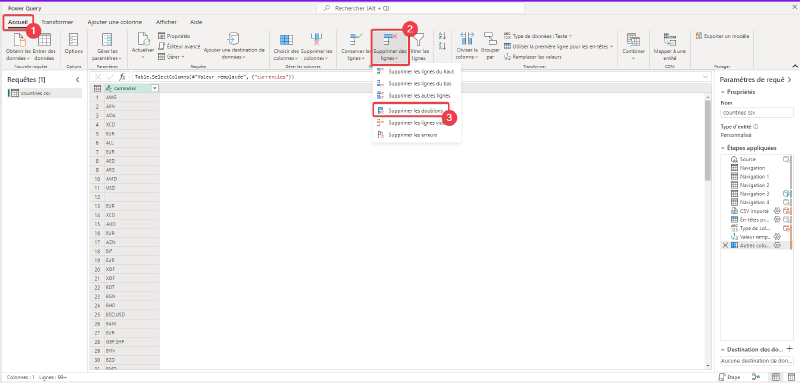Switch to the Transformer tab
The height and width of the screenshot is (383, 800).
(57, 22)
